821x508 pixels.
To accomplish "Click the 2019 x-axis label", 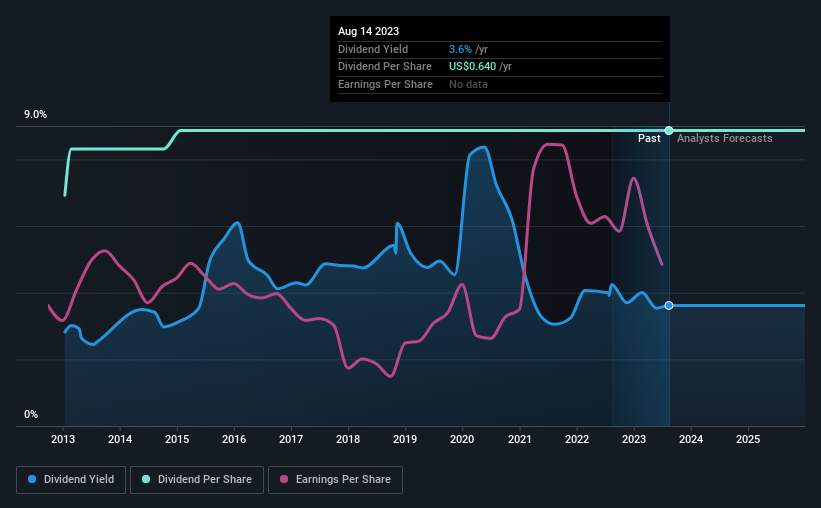I will point(405,439).
